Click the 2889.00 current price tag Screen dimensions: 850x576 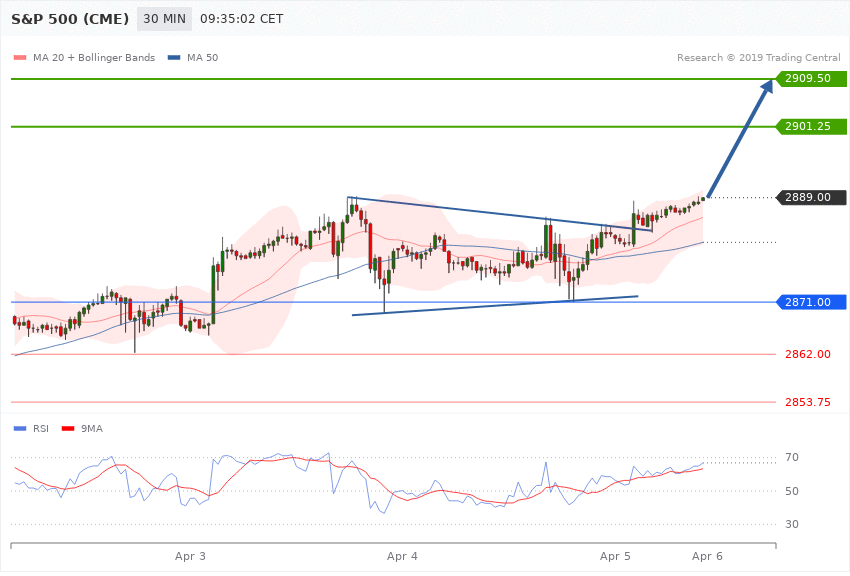(811, 197)
